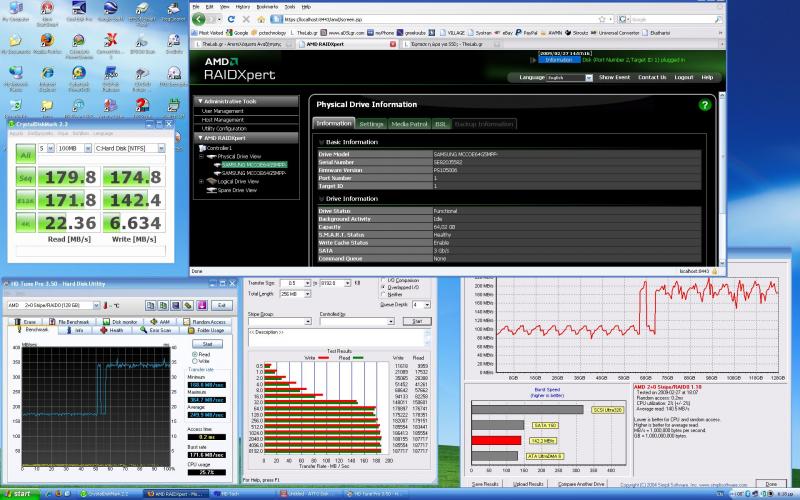Open Firefox Bookmarks menu
This screenshot has width=800, height=500.
[267, 7]
